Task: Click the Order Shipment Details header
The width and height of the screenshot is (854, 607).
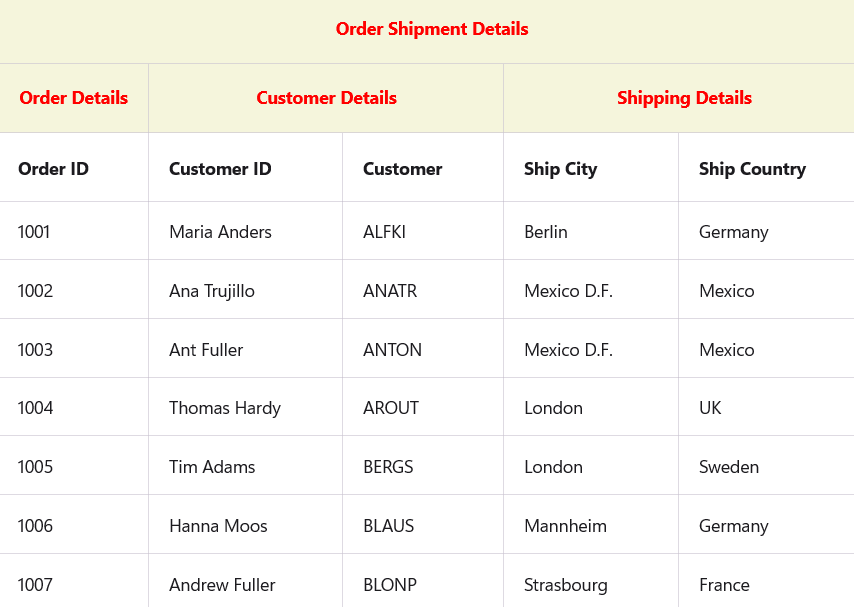Action: point(432,30)
